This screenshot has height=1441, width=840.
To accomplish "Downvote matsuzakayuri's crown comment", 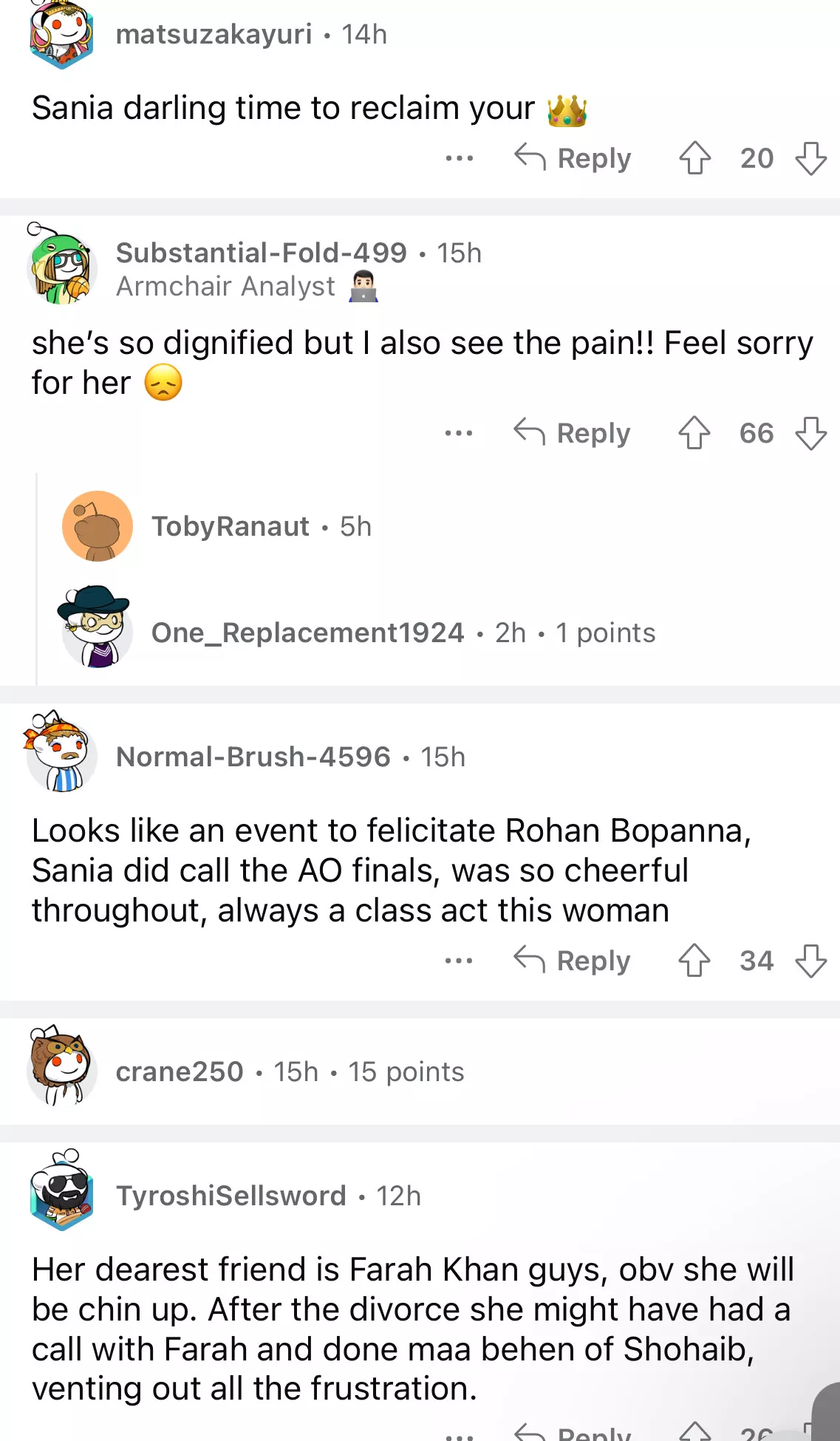I will click(x=810, y=158).
